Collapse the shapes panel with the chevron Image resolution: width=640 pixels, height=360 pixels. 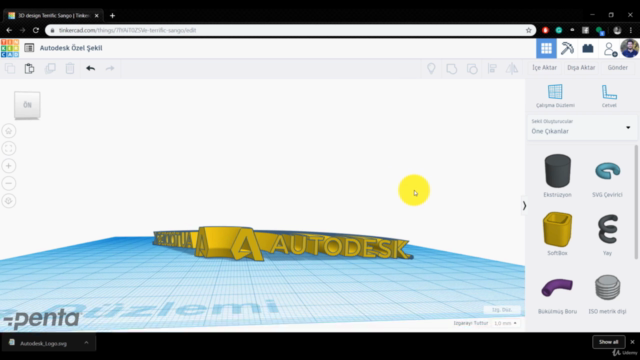524,206
